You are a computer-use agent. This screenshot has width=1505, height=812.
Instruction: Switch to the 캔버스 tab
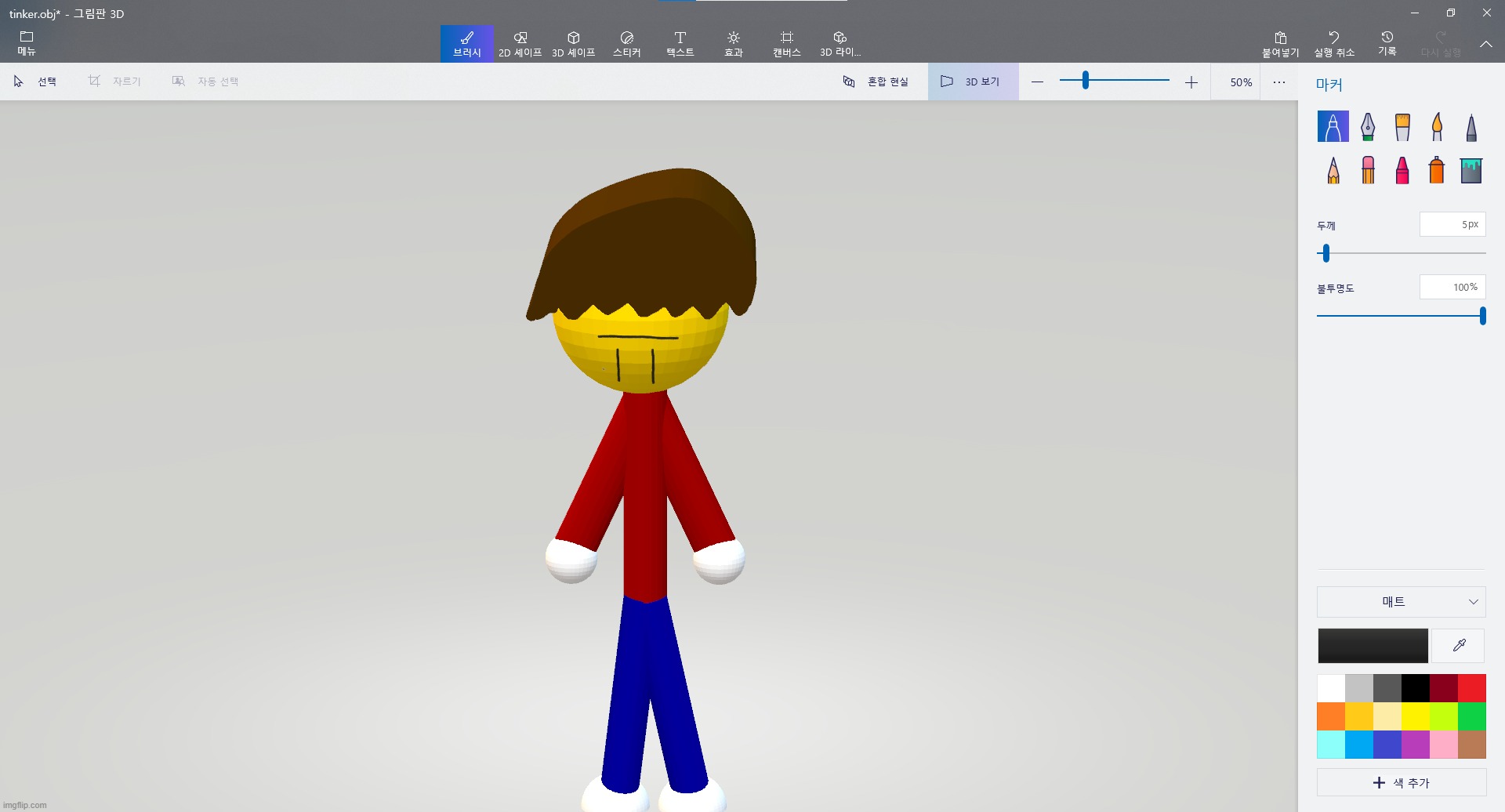click(x=787, y=44)
